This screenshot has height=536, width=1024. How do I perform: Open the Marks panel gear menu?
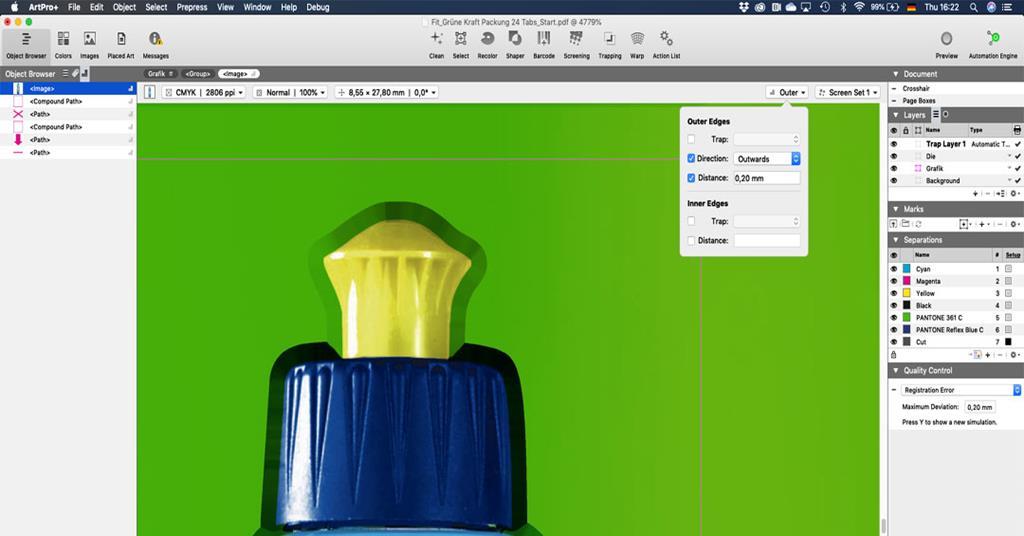[x=1014, y=224]
